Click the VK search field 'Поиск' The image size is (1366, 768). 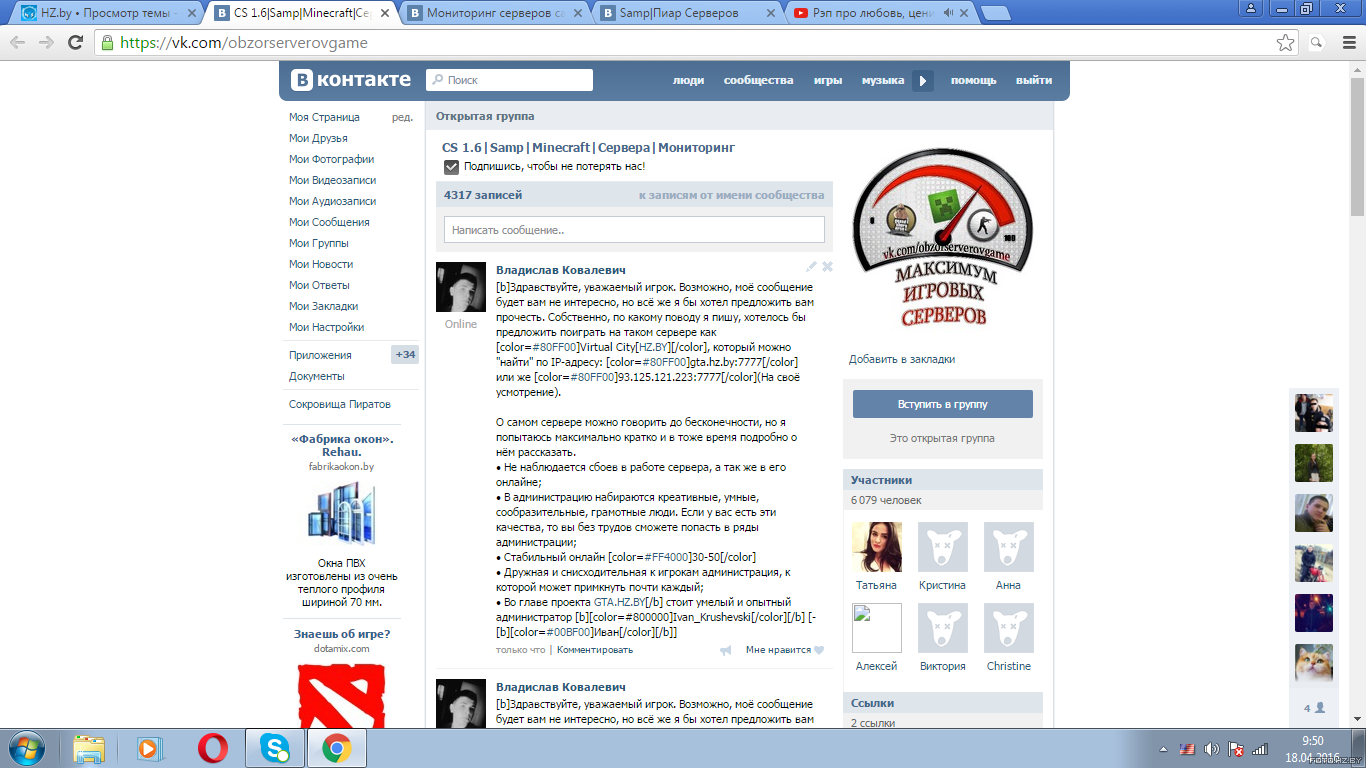coord(509,80)
